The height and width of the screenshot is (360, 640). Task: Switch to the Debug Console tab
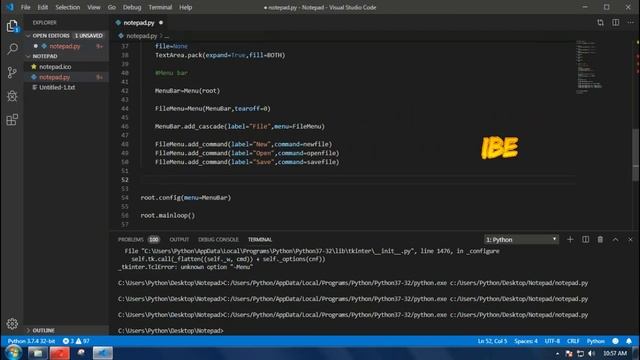218,240
